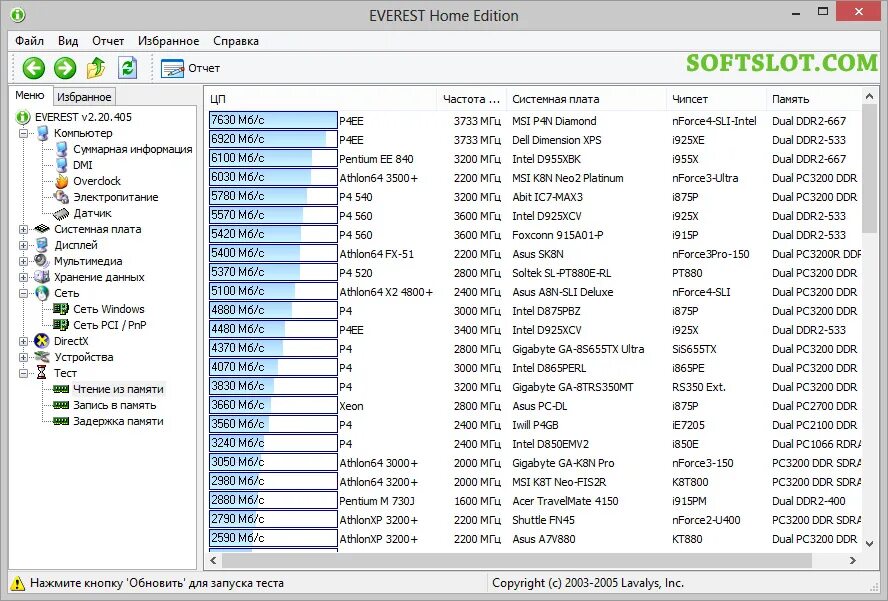This screenshot has width=888, height=601.
Task: Click the Overclock flame icon
Action: 61,181
